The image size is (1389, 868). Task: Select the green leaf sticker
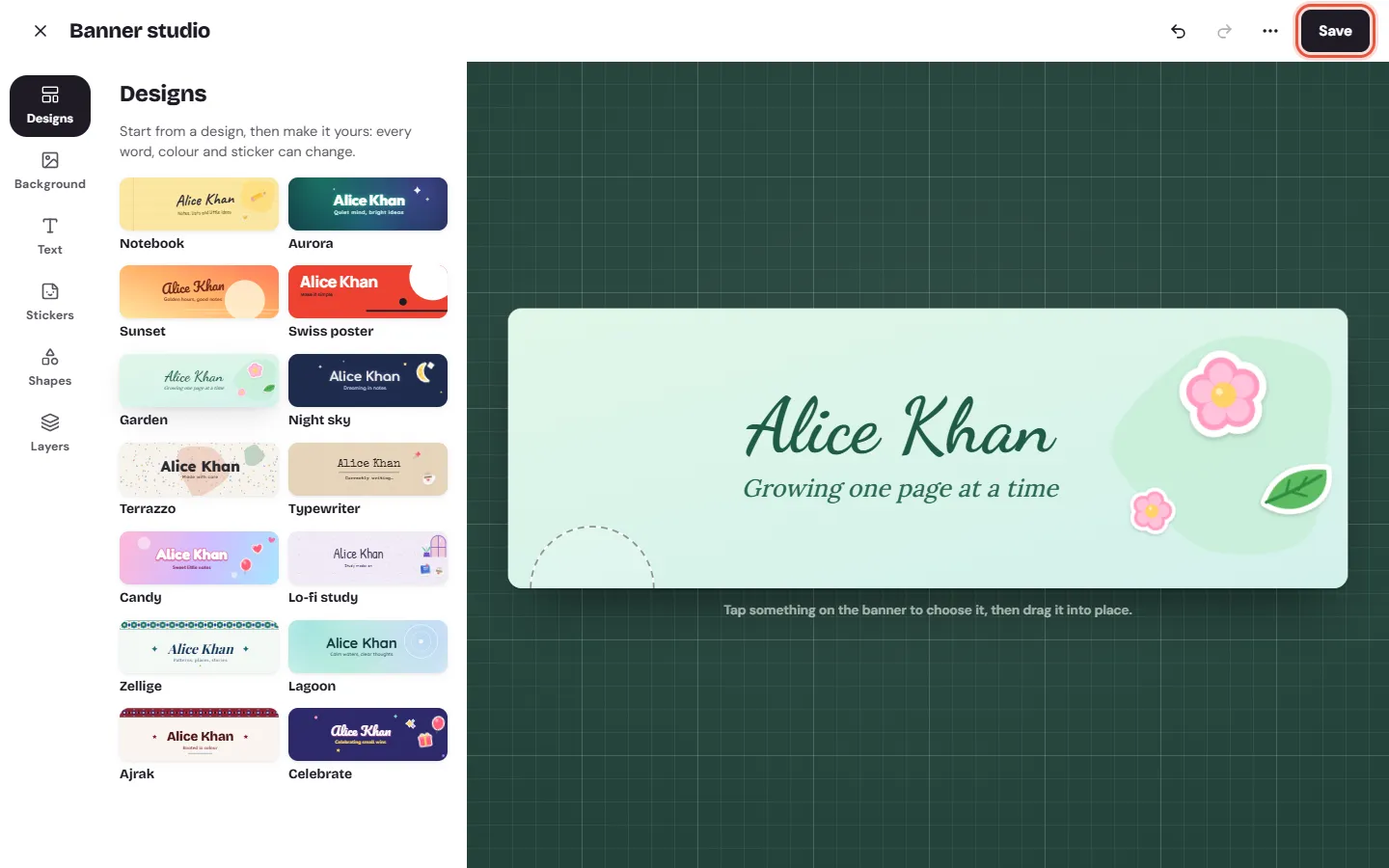(1296, 488)
